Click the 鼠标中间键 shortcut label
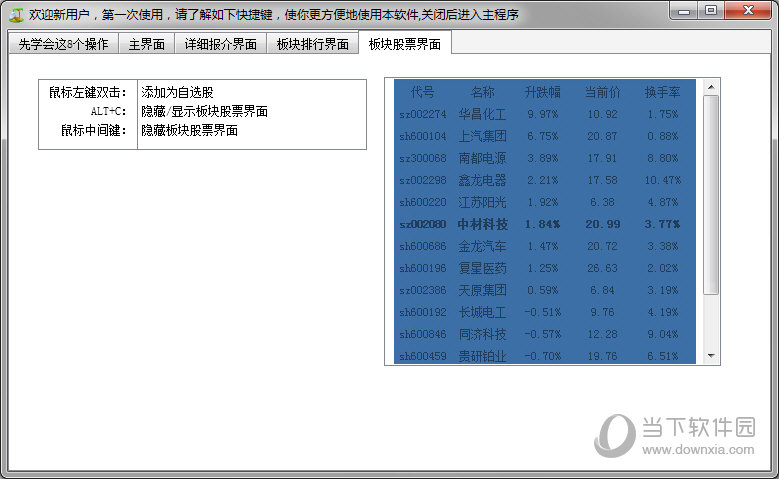Viewport: 779px width, 479px height. (x=94, y=130)
